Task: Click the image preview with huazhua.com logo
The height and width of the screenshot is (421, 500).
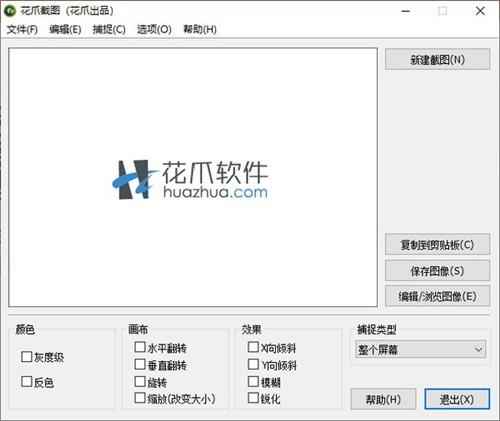Action: (x=193, y=177)
